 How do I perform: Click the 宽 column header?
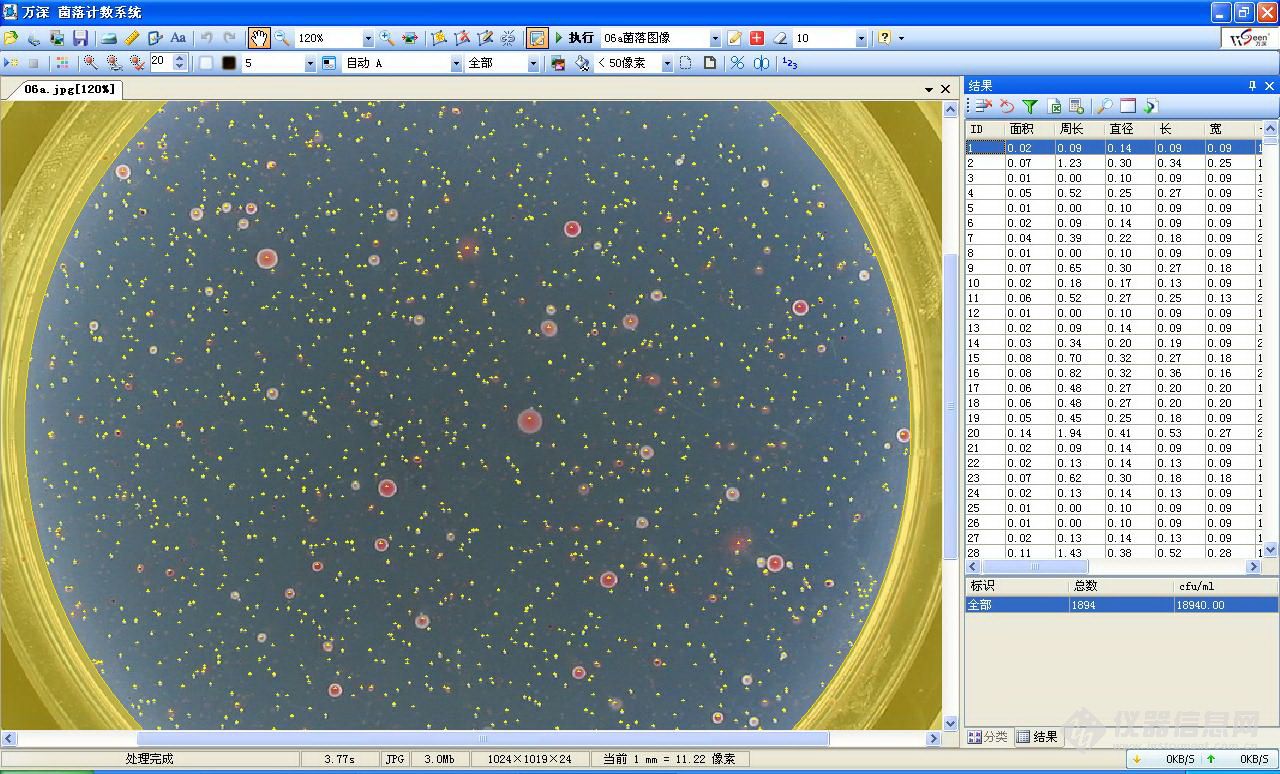1230,129
